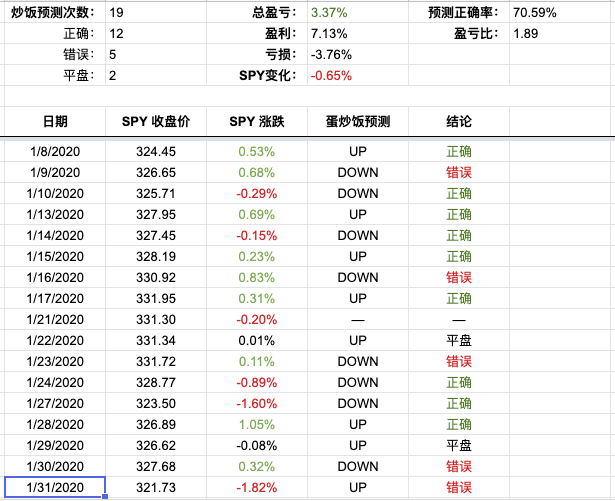615x501 pixels.
Task: Click the 1/21/2020 date cell
Action: point(55,319)
